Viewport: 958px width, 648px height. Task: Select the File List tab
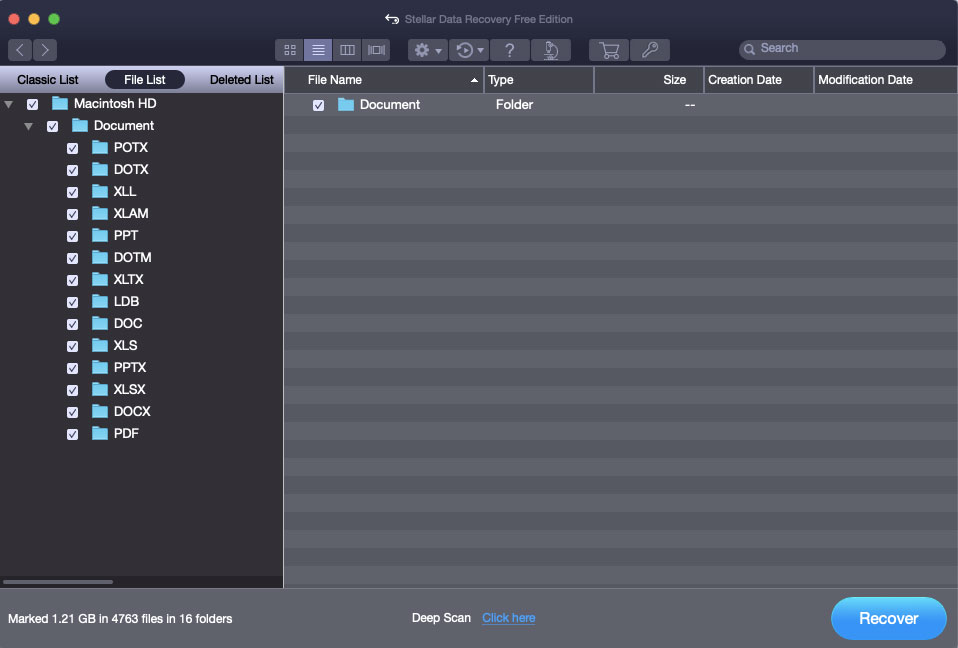(145, 80)
